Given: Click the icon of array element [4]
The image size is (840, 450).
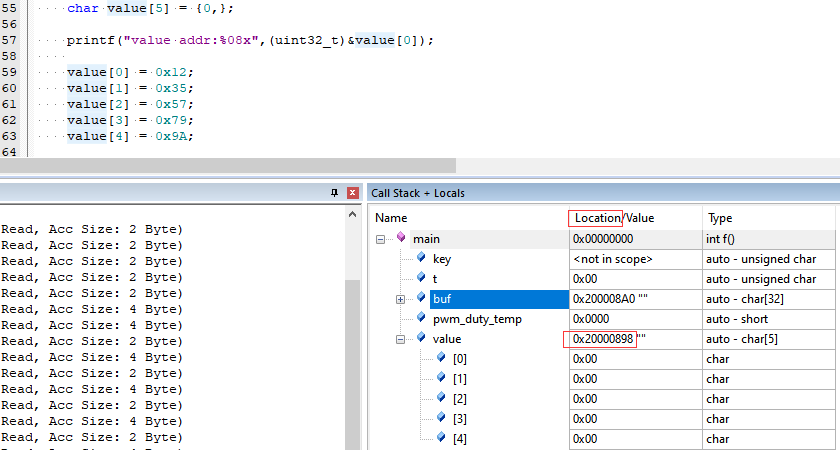Looking at the screenshot, I should click(441, 437).
